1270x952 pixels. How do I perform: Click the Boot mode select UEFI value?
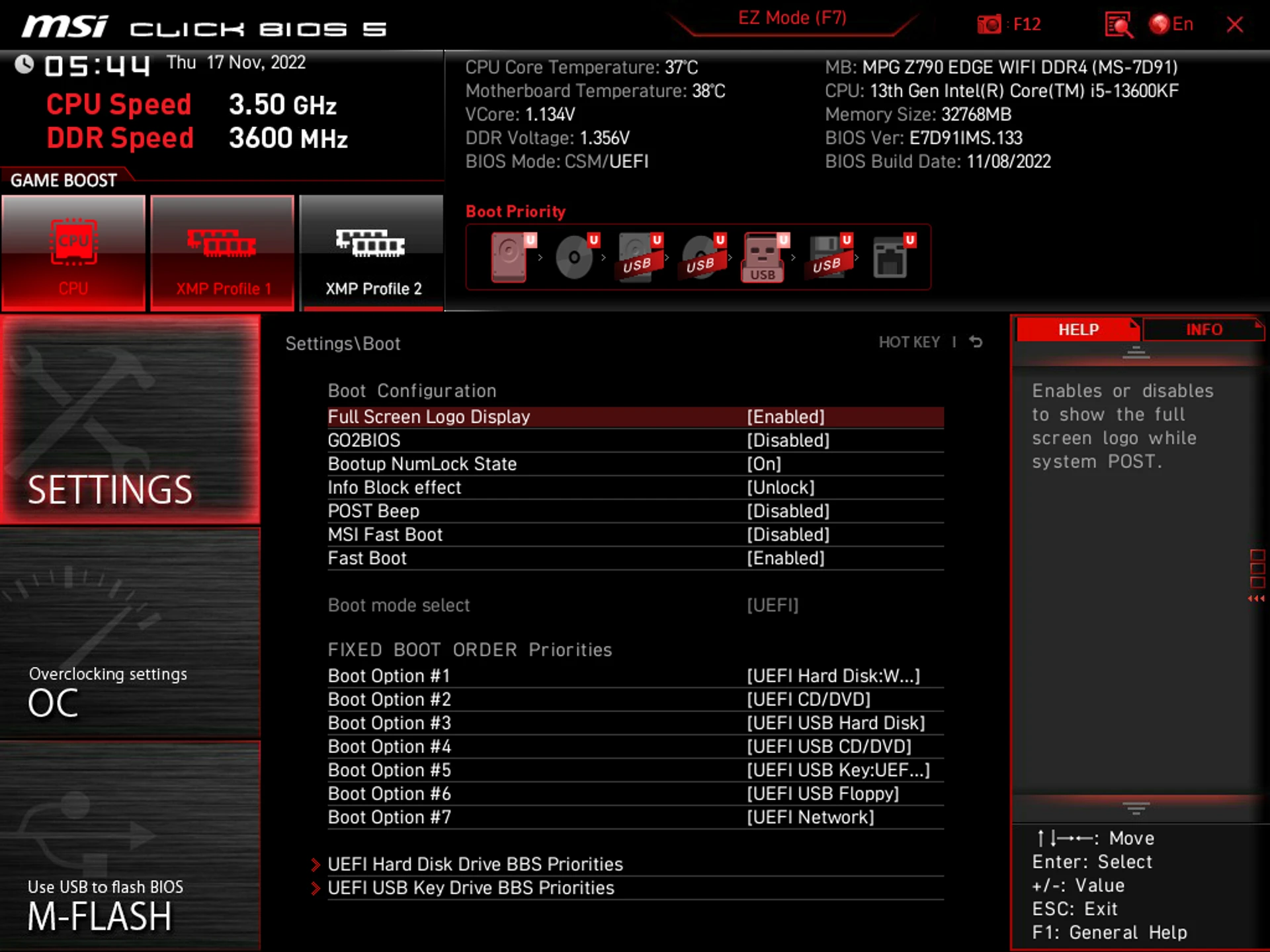(773, 605)
